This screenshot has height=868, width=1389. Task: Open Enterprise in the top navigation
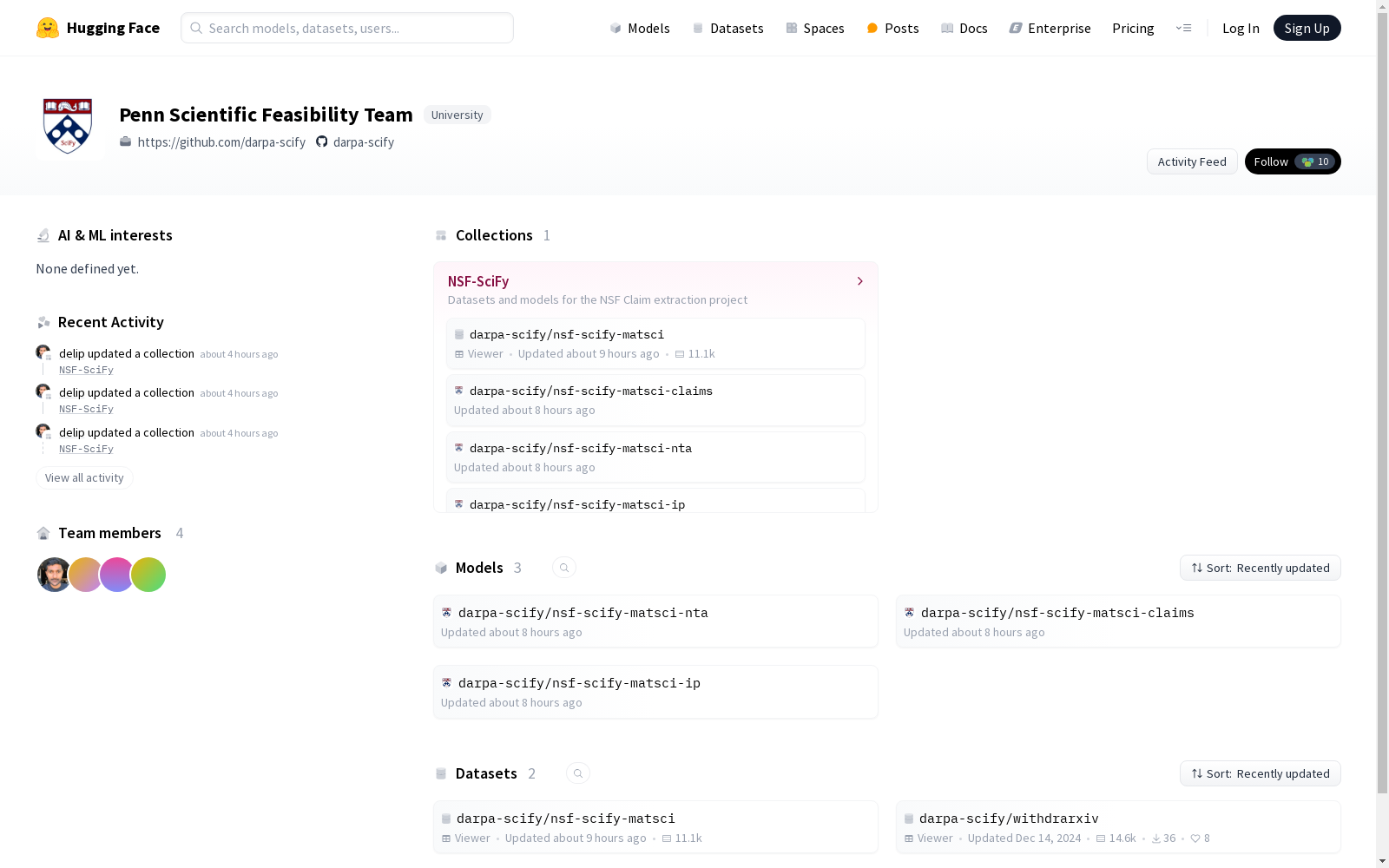(x=1050, y=28)
